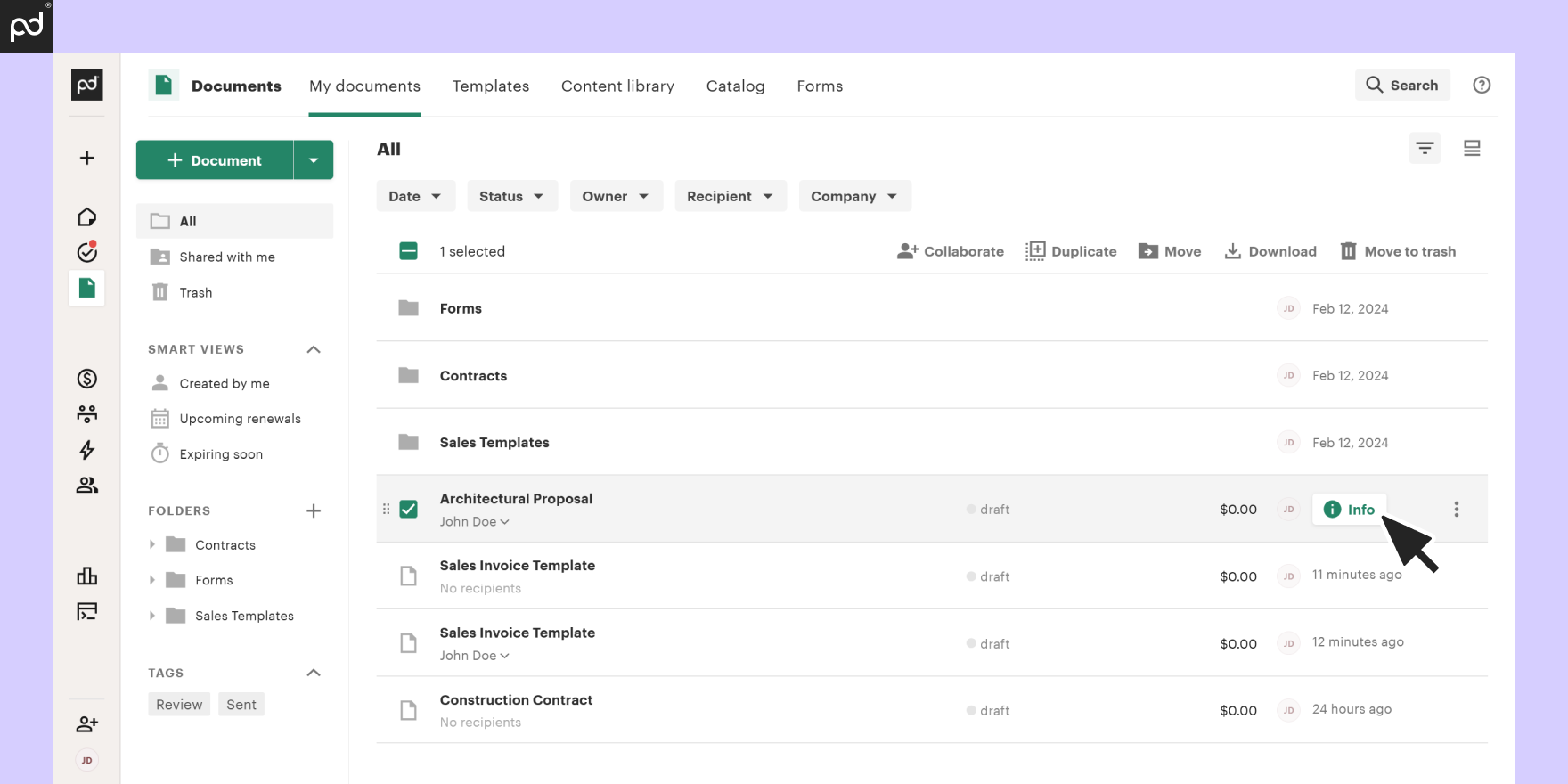Open the Info button for Architectural Proposal
The width and height of the screenshot is (1568, 784).
click(1349, 509)
